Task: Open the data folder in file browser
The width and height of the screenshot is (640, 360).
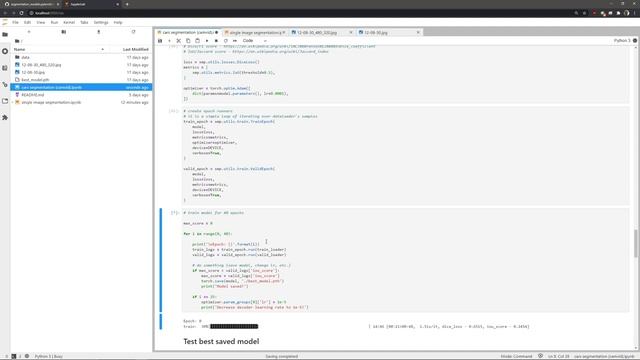Action: coord(81,58)
